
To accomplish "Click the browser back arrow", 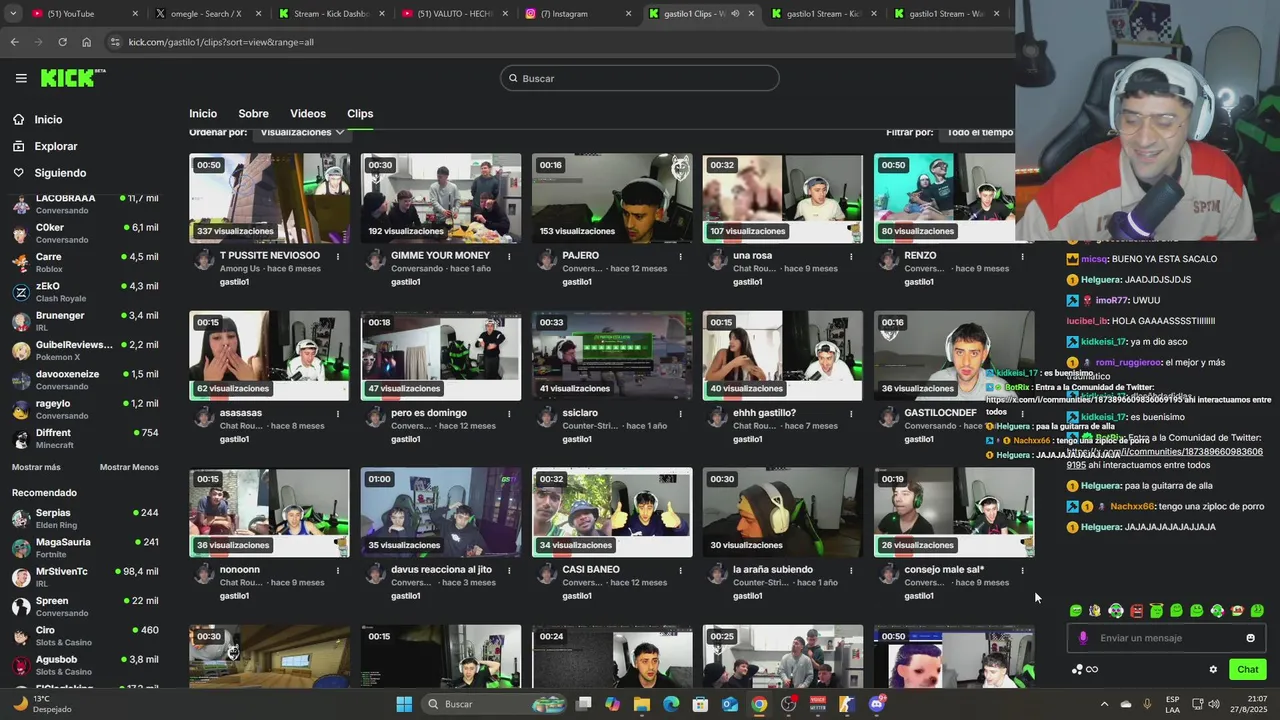I will coord(14,42).
